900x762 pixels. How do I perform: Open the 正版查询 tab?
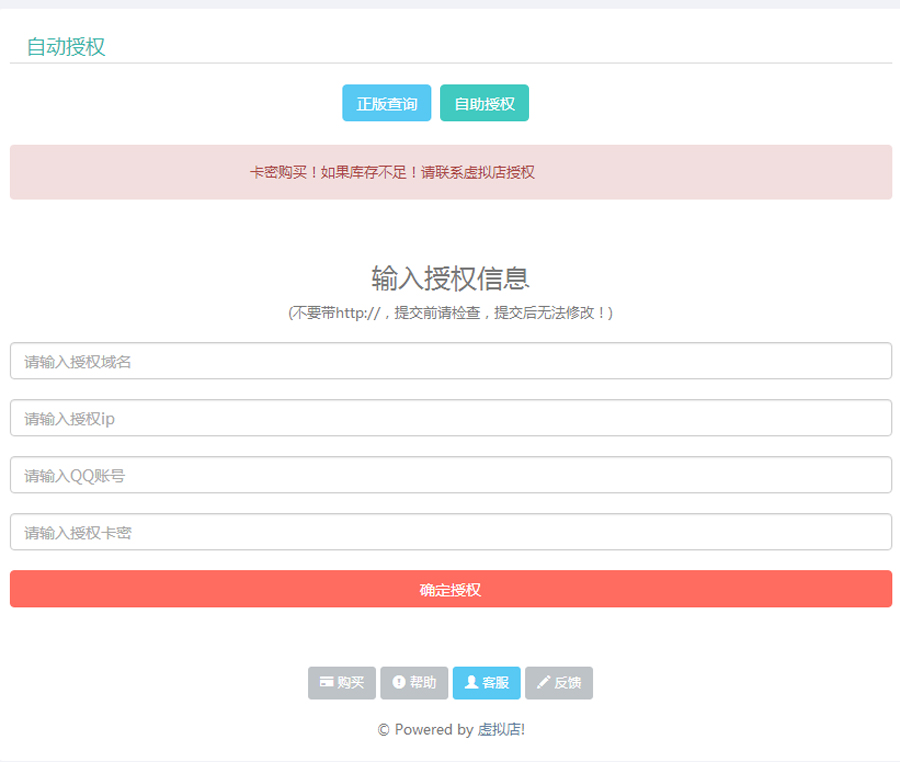pyautogui.click(x=386, y=103)
